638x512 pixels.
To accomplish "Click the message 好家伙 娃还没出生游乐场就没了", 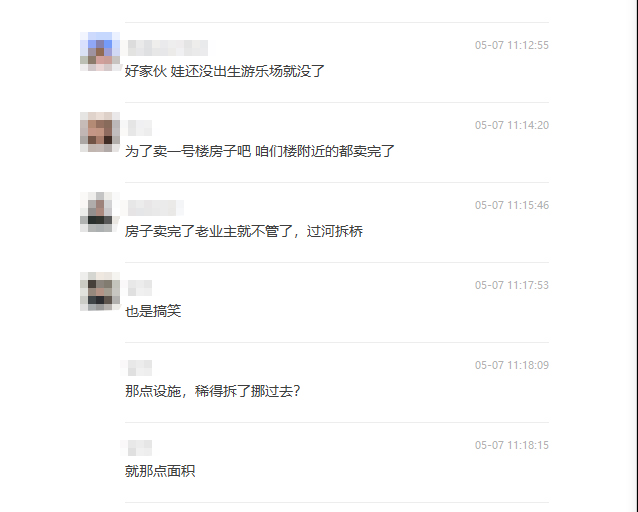I will click(225, 71).
